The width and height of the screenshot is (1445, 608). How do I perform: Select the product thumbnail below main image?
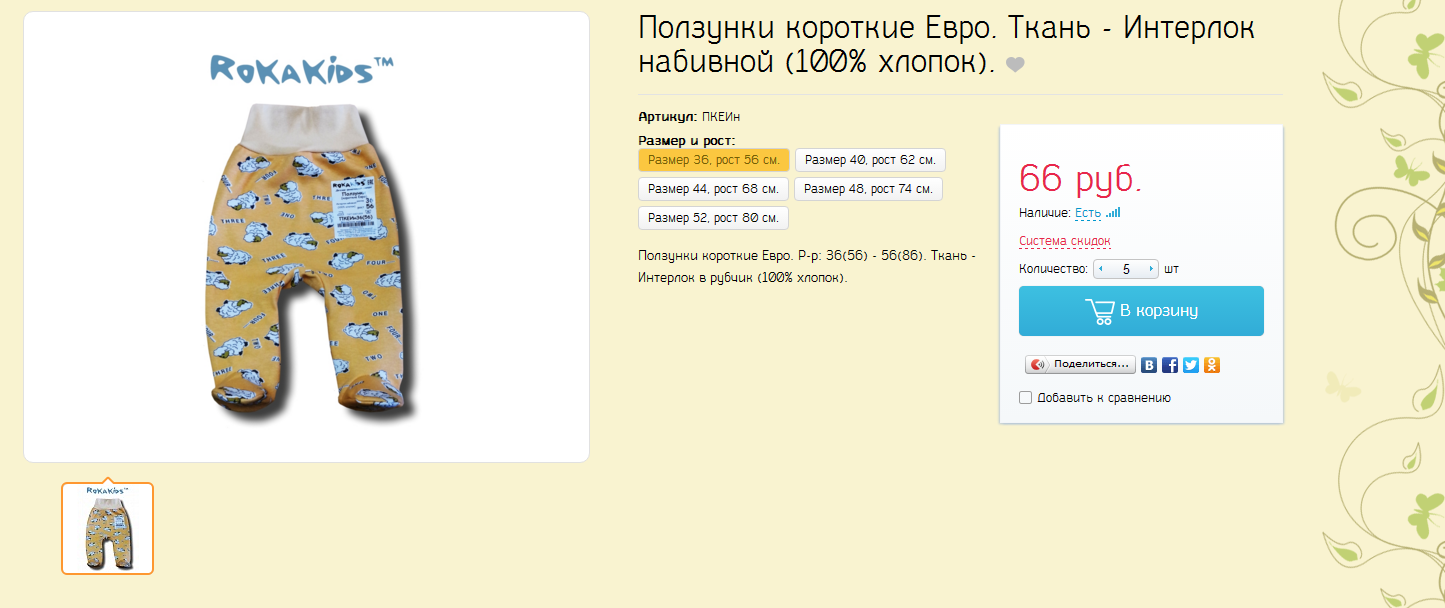[x=107, y=528]
